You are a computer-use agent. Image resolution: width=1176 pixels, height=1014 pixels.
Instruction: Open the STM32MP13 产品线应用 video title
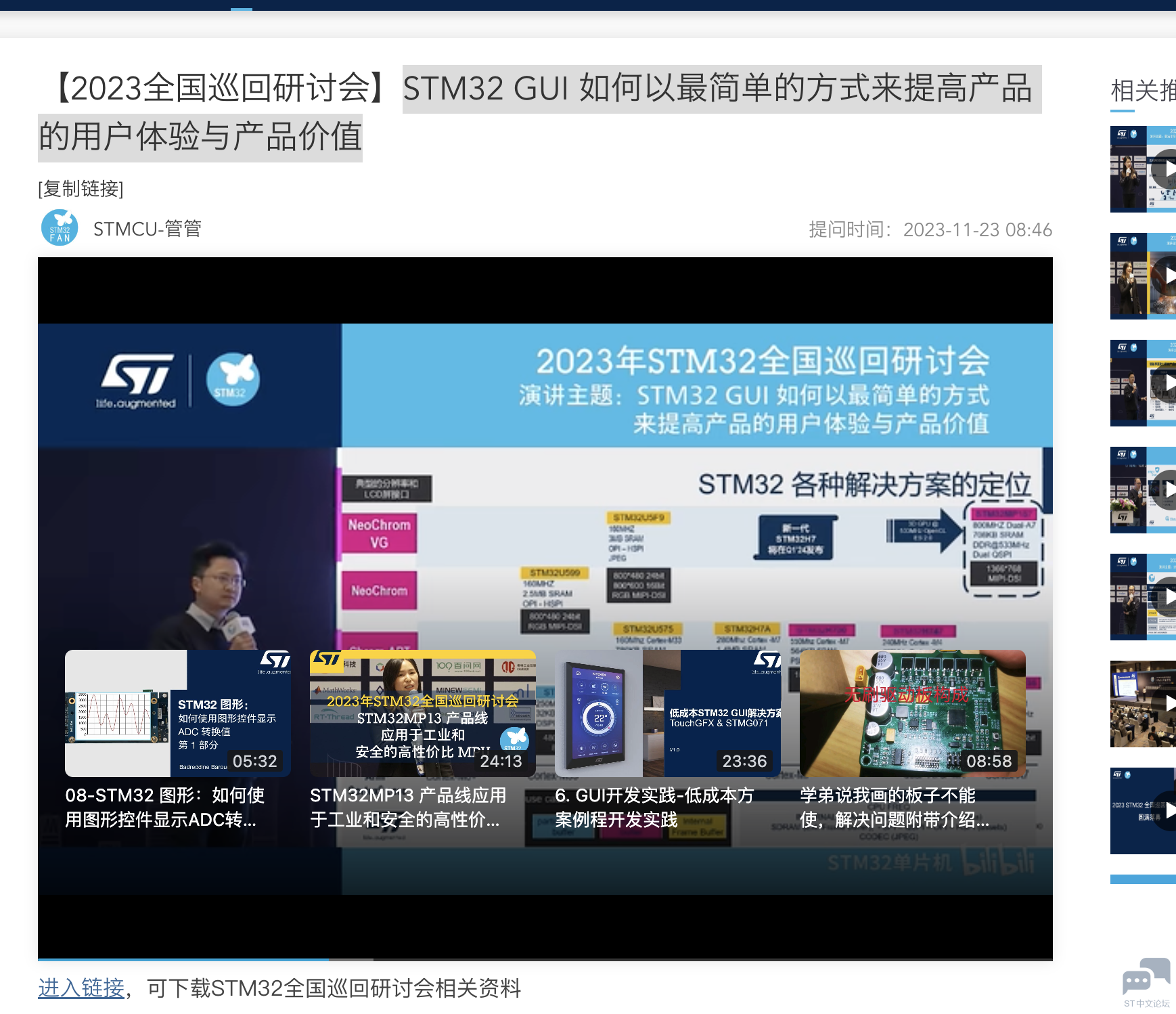pos(408,808)
